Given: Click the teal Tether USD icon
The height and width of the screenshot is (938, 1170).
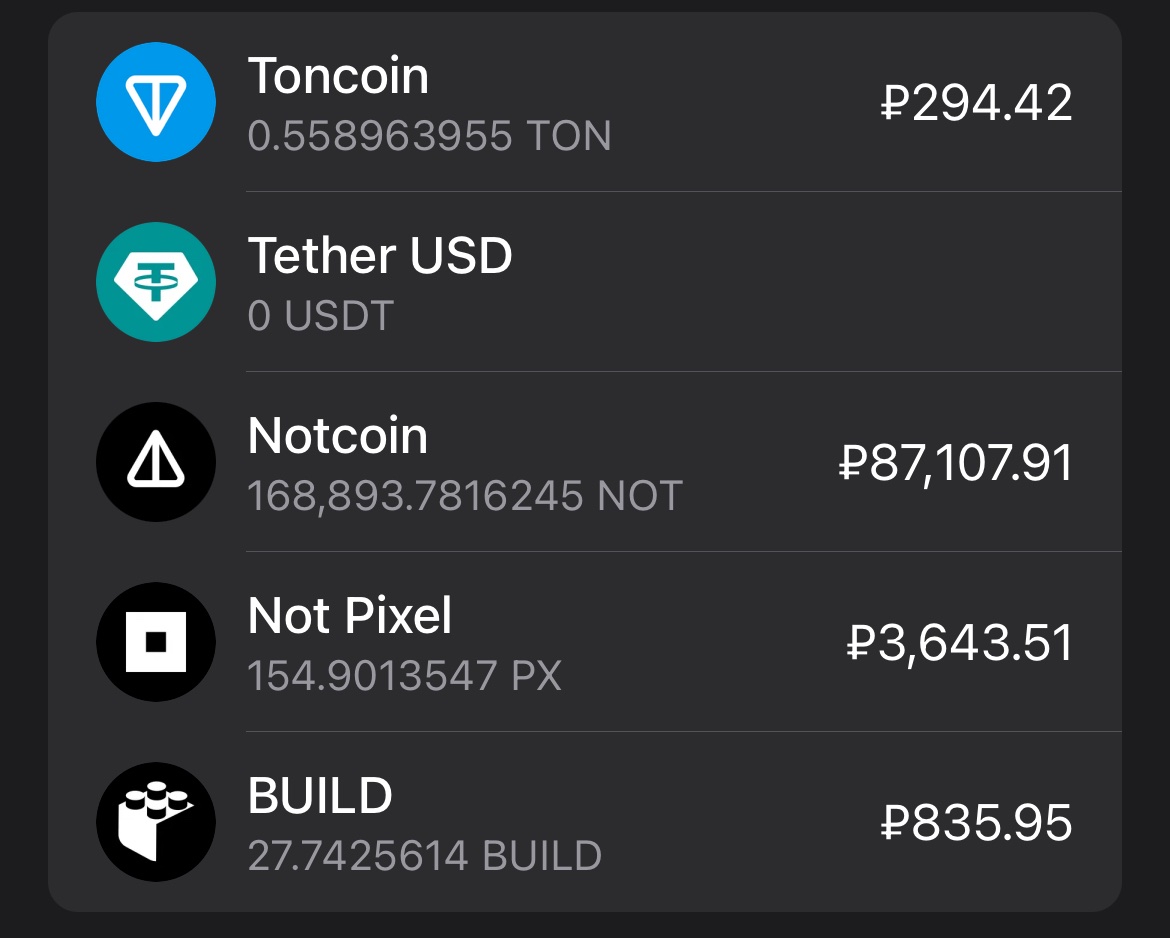Looking at the screenshot, I should pyautogui.click(x=155, y=282).
